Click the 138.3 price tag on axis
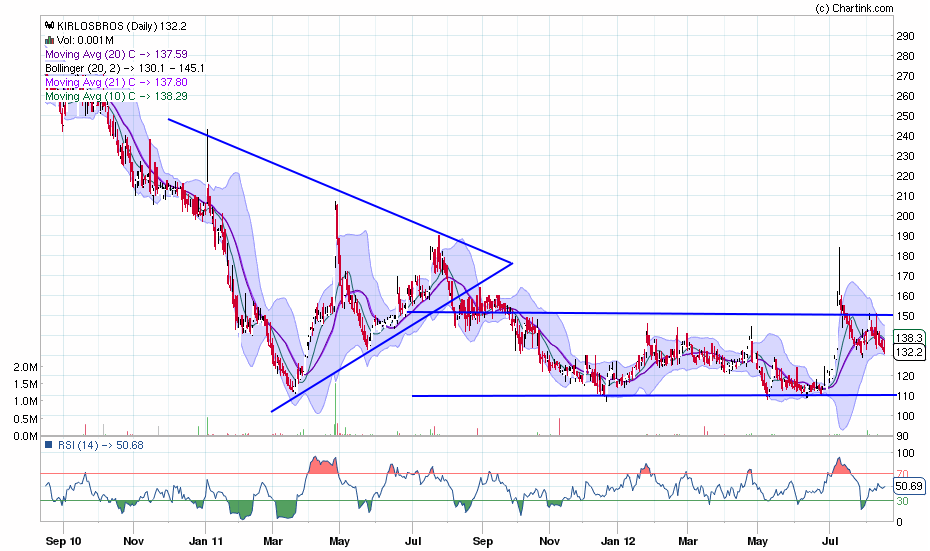Screen dimensions: 930x551 [x=909, y=337]
